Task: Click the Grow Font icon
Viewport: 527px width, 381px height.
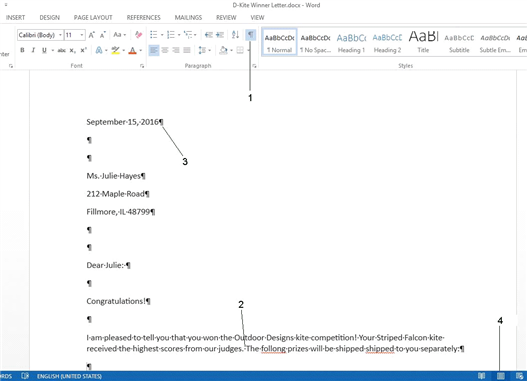Action: [x=91, y=35]
